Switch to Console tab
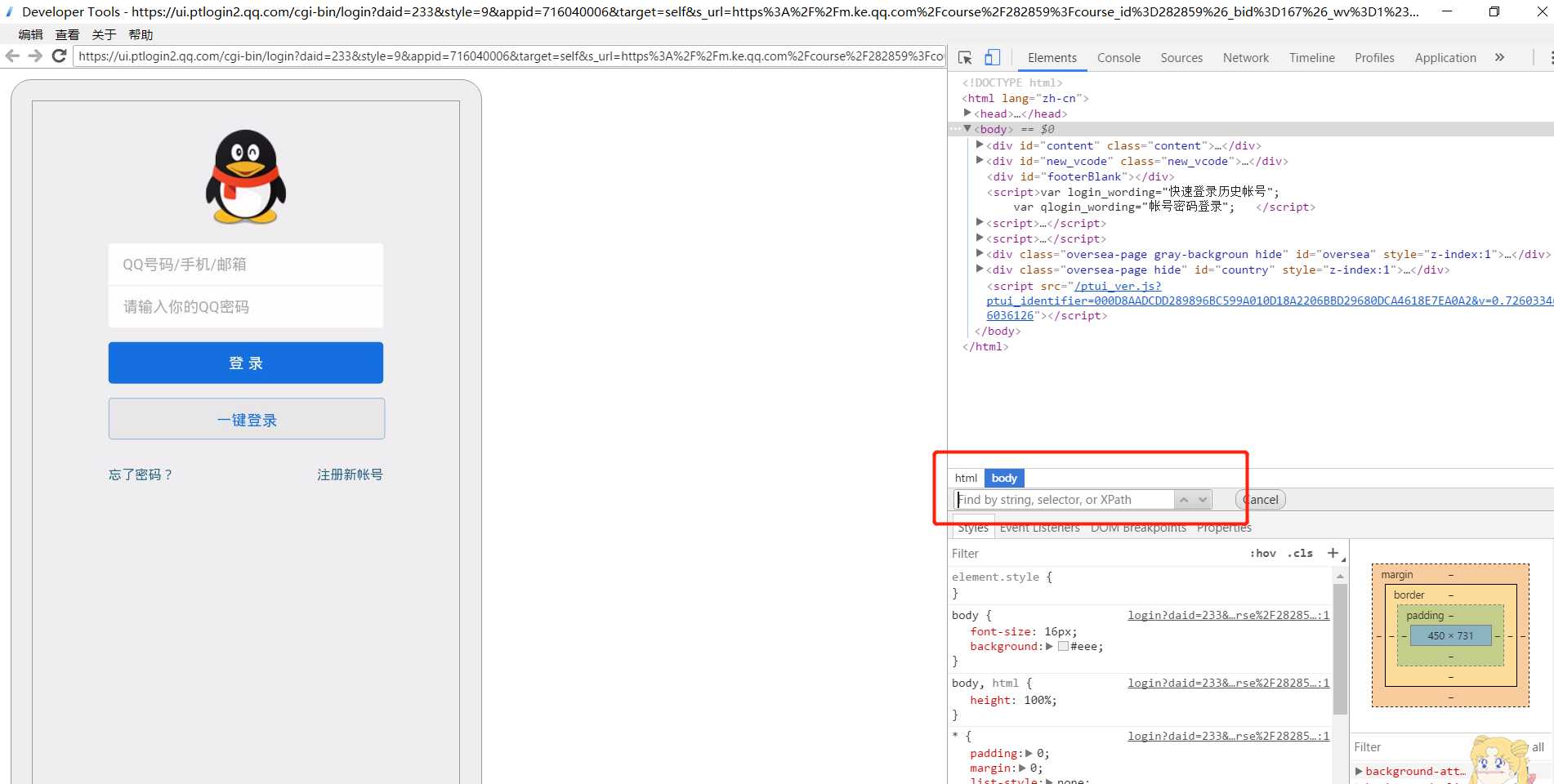The height and width of the screenshot is (784, 1554). tap(1119, 57)
